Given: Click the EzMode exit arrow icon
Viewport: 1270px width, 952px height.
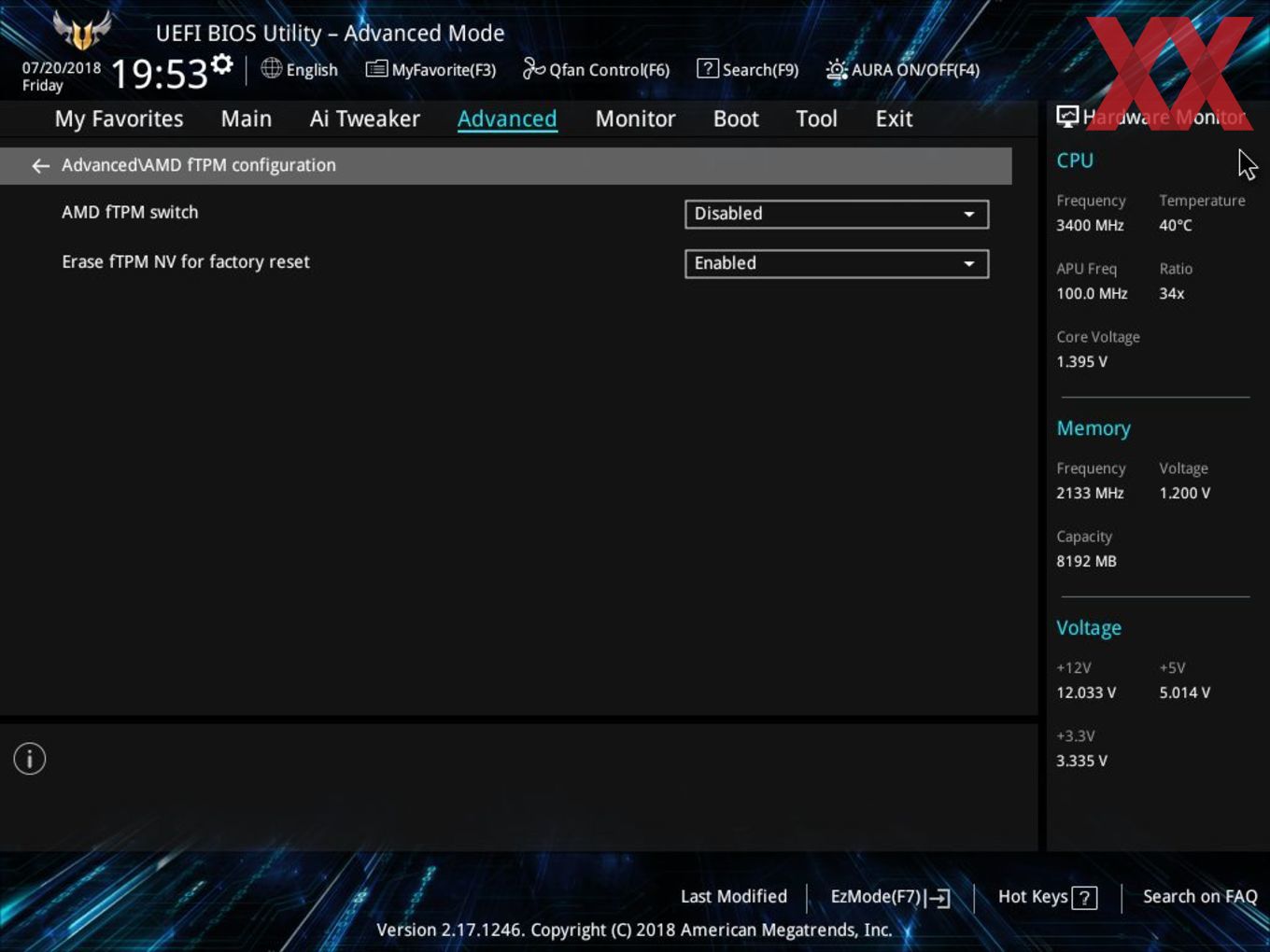Looking at the screenshot, I should click(x=938, y=898).
